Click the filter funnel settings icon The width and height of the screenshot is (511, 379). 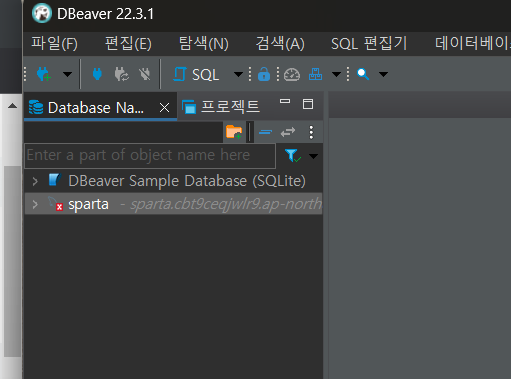[293, 156]
